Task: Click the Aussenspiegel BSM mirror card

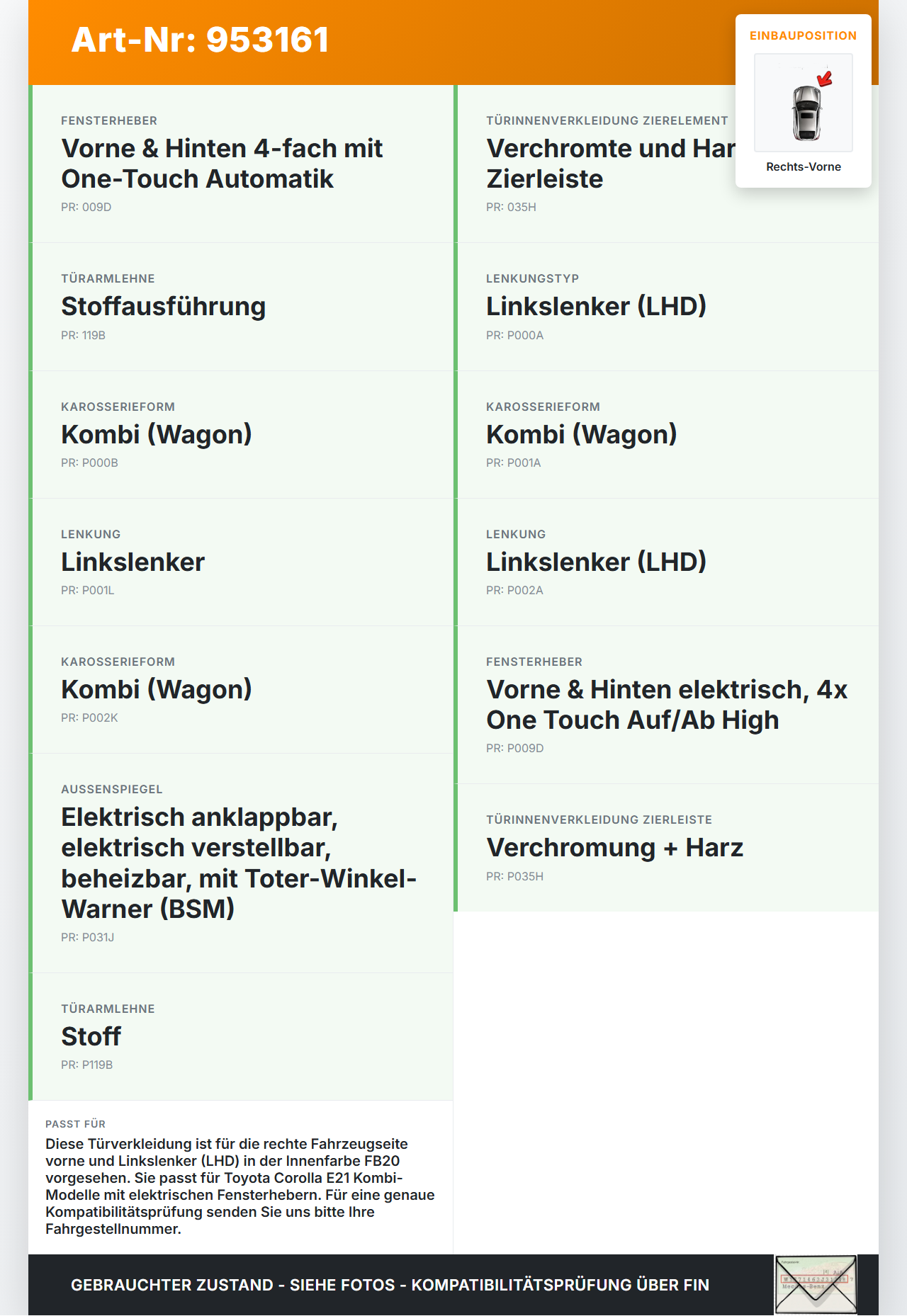Action: 241,863
